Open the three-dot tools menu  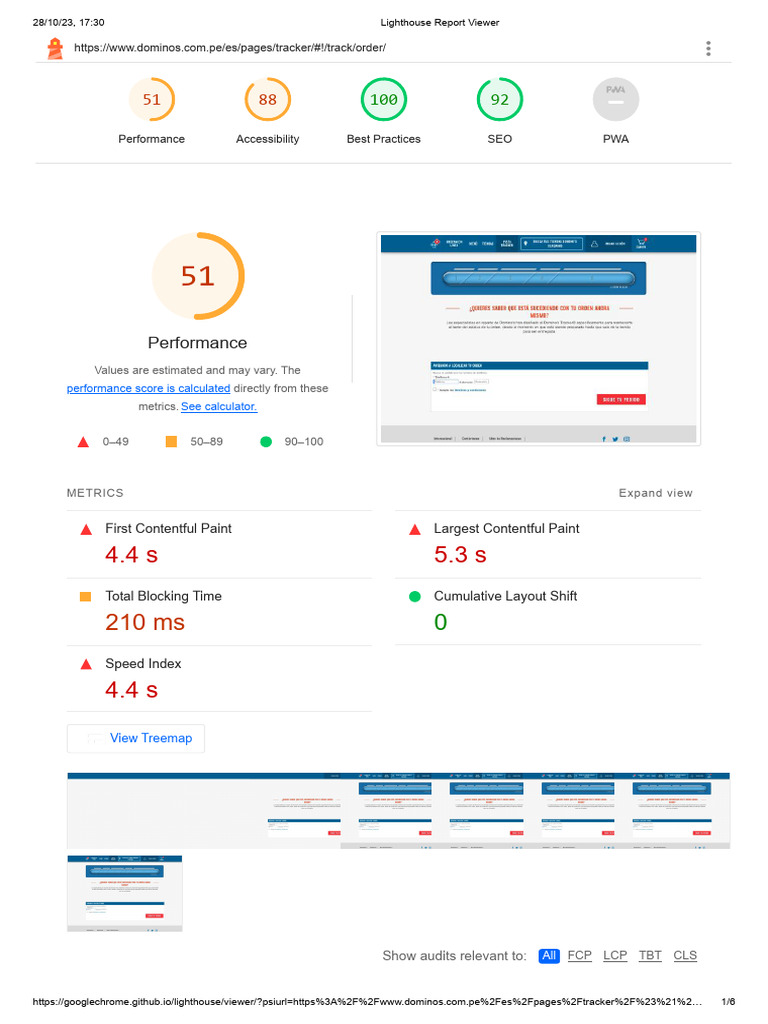tap(708, 48)
